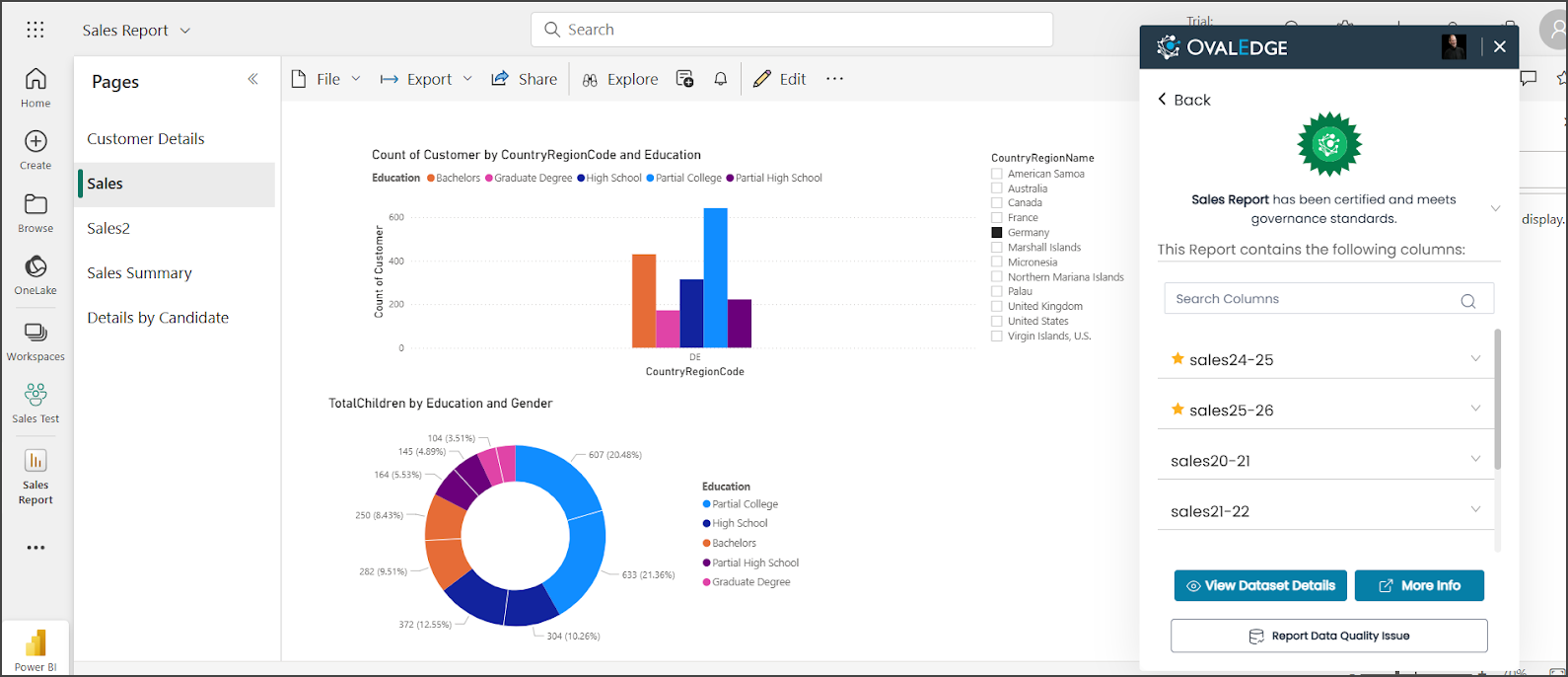Check the United States filter box
The height and width of the screenshot is (677, 1568).
click(997, 322)
